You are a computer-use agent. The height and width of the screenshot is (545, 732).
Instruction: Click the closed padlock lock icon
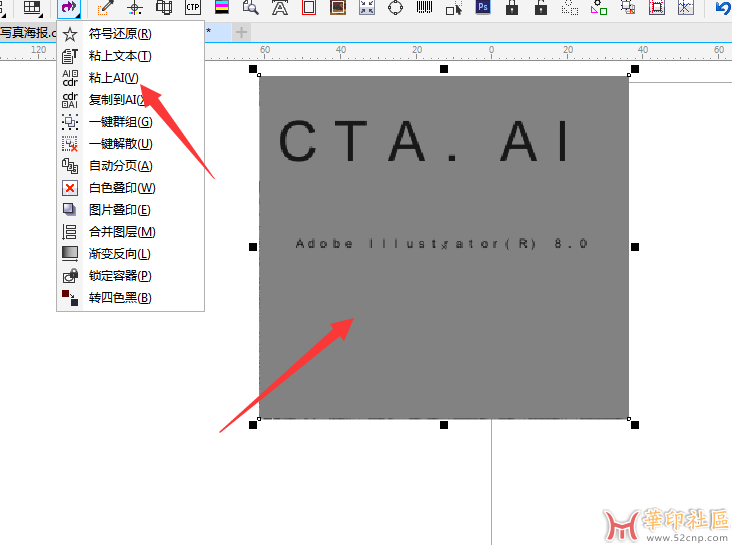click(512, 7)
